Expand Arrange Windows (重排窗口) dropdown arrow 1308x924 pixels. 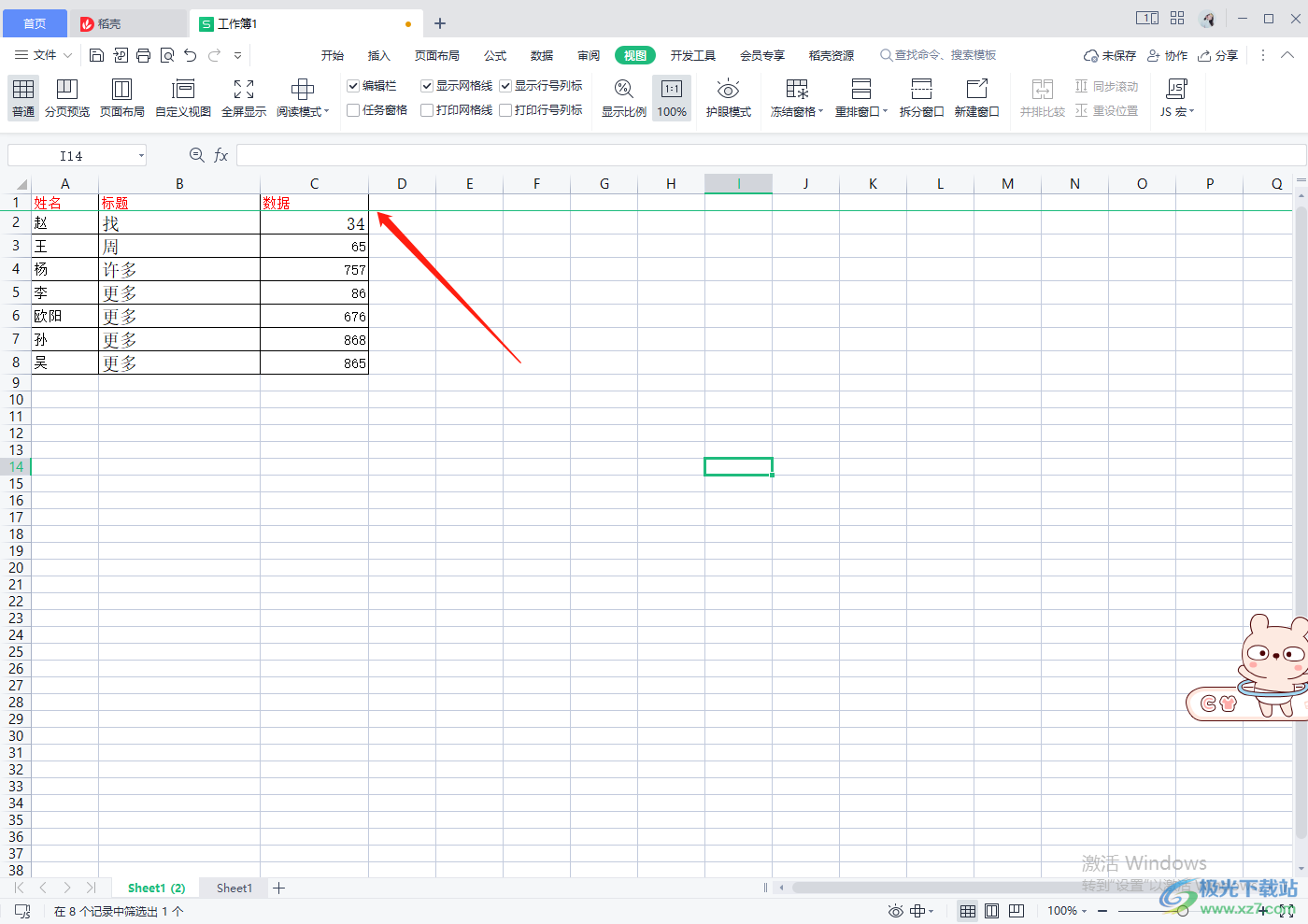pos(885,112)
